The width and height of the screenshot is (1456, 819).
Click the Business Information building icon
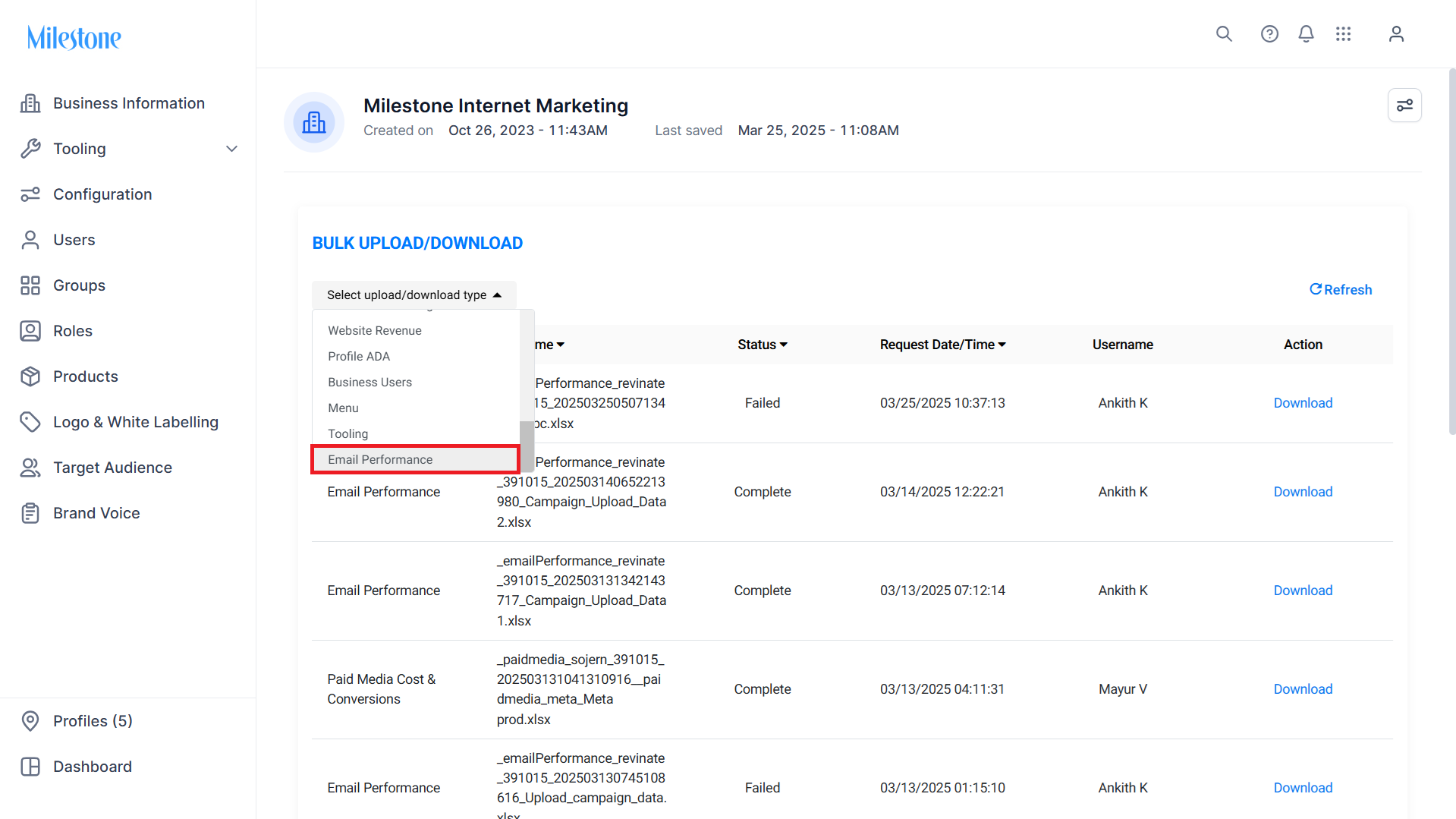point(30,103)
